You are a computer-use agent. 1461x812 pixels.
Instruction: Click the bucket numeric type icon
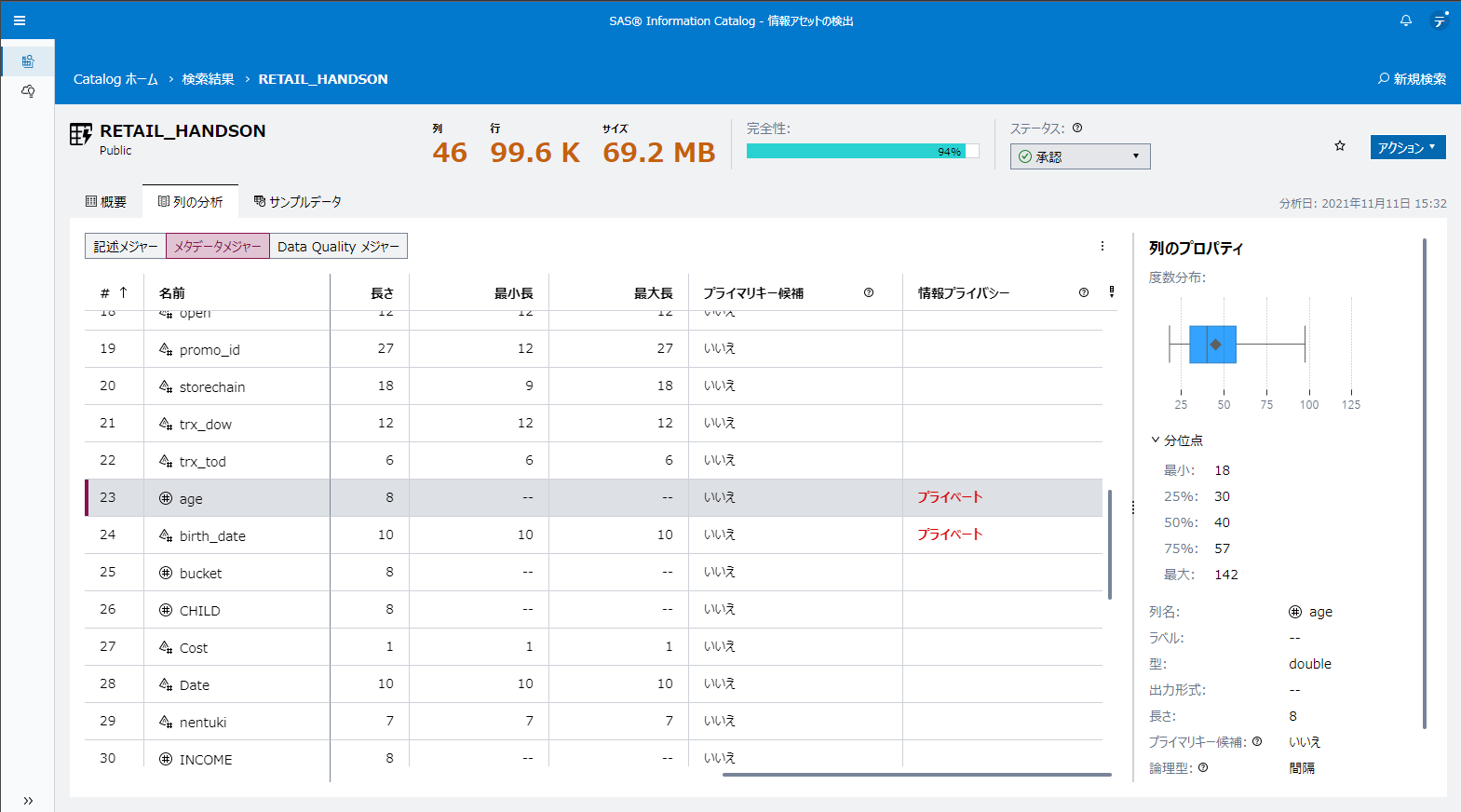[x=166, y=573]
